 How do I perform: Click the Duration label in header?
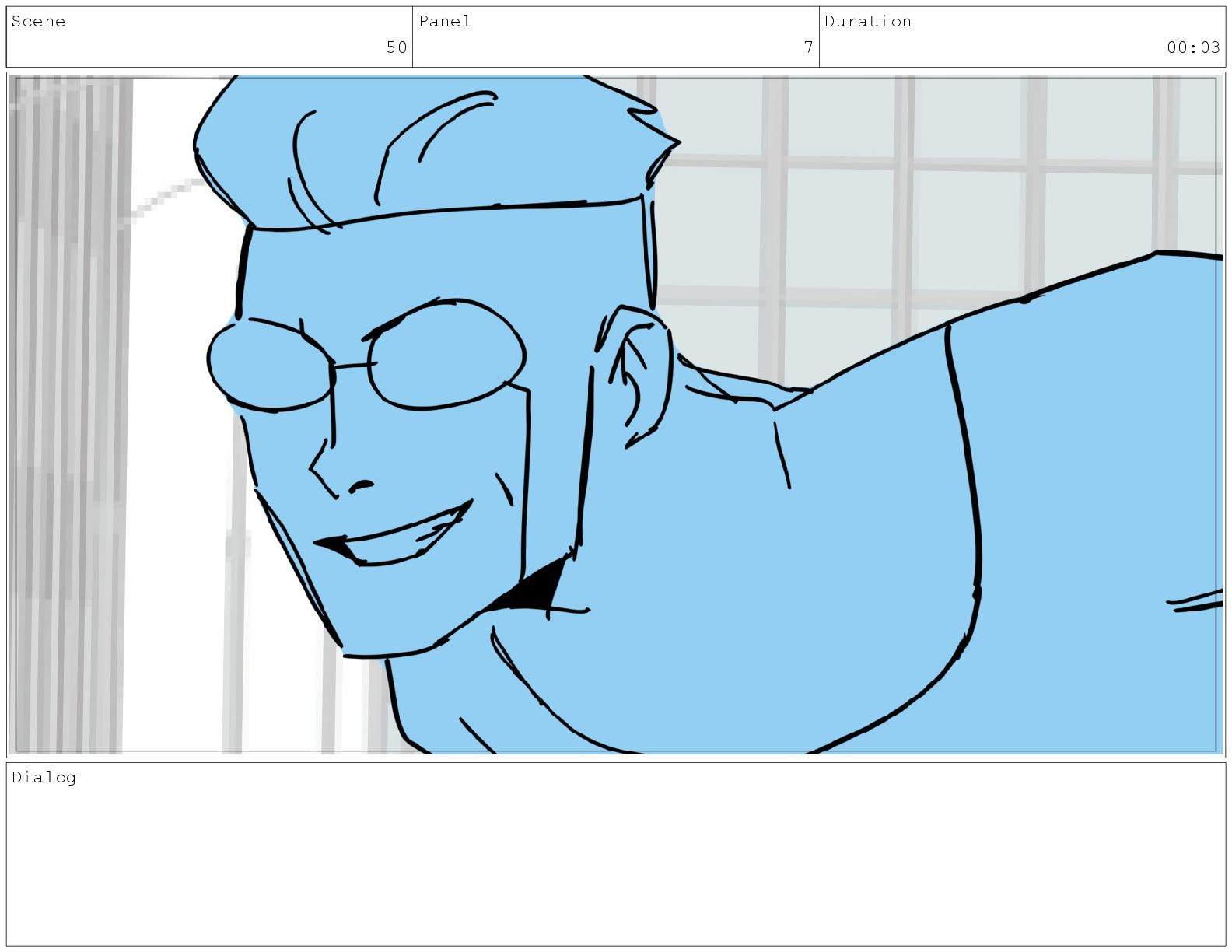point(867,22)
